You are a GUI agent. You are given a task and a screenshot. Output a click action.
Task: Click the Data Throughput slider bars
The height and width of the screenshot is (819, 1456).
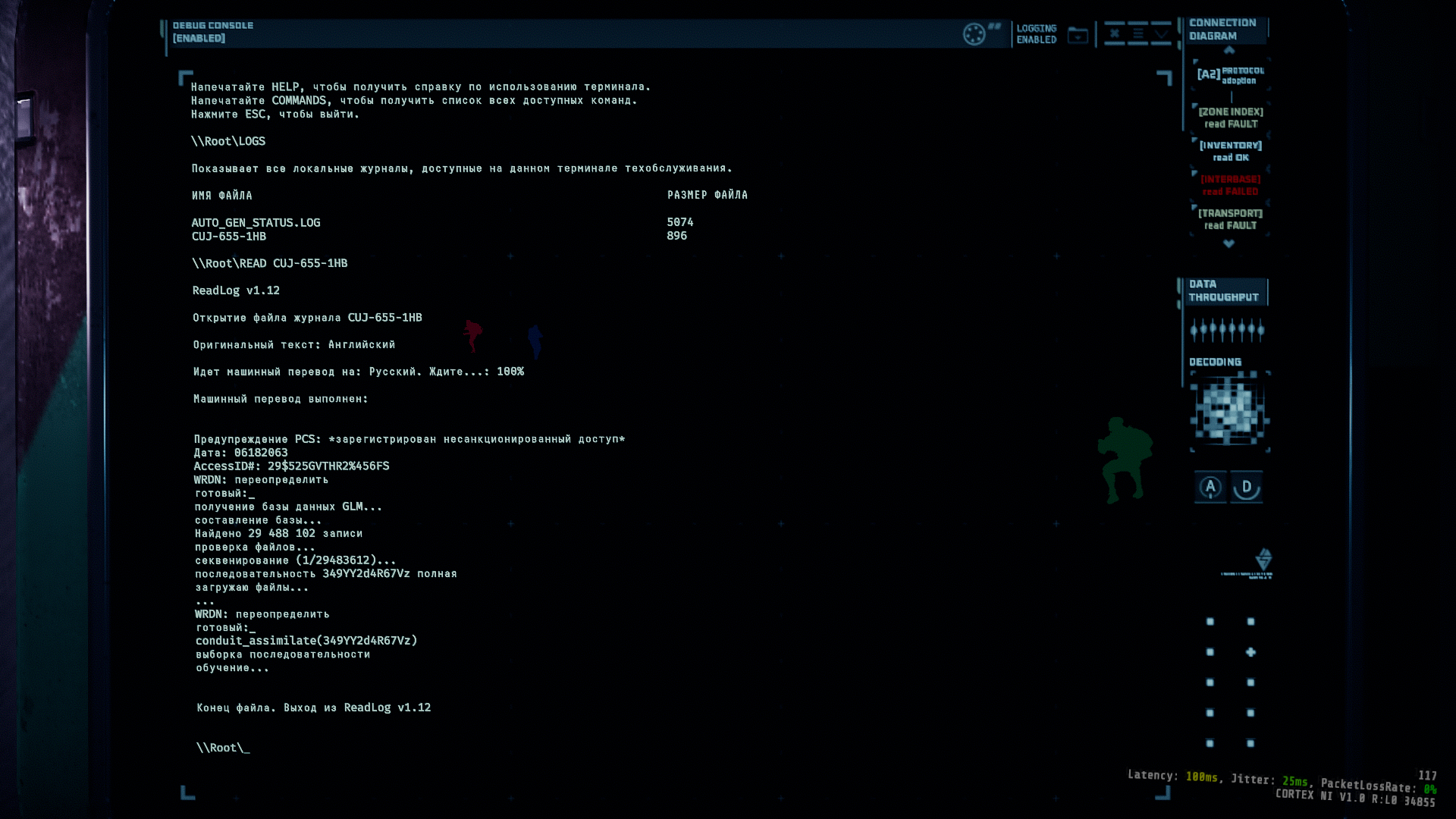tap(1227, 330)
